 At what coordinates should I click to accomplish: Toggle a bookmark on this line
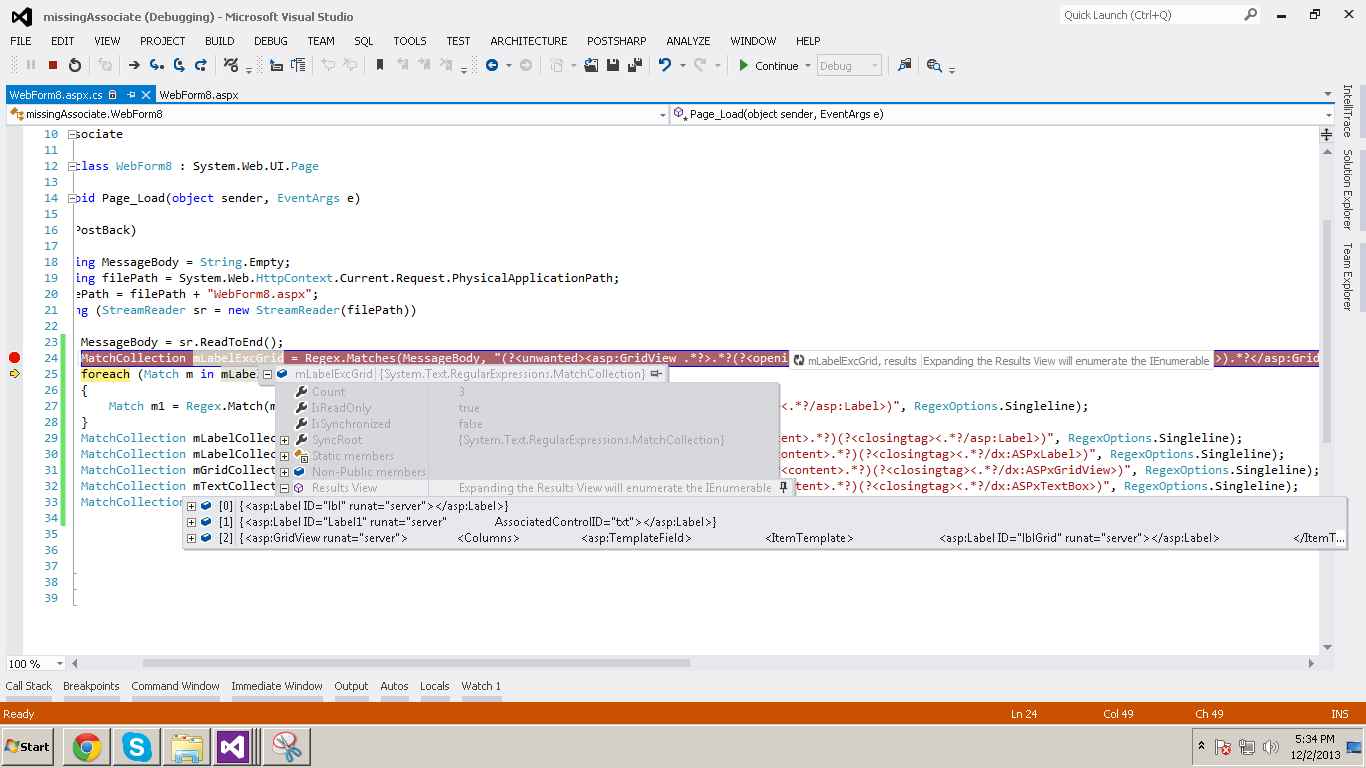tap(380, 65)
